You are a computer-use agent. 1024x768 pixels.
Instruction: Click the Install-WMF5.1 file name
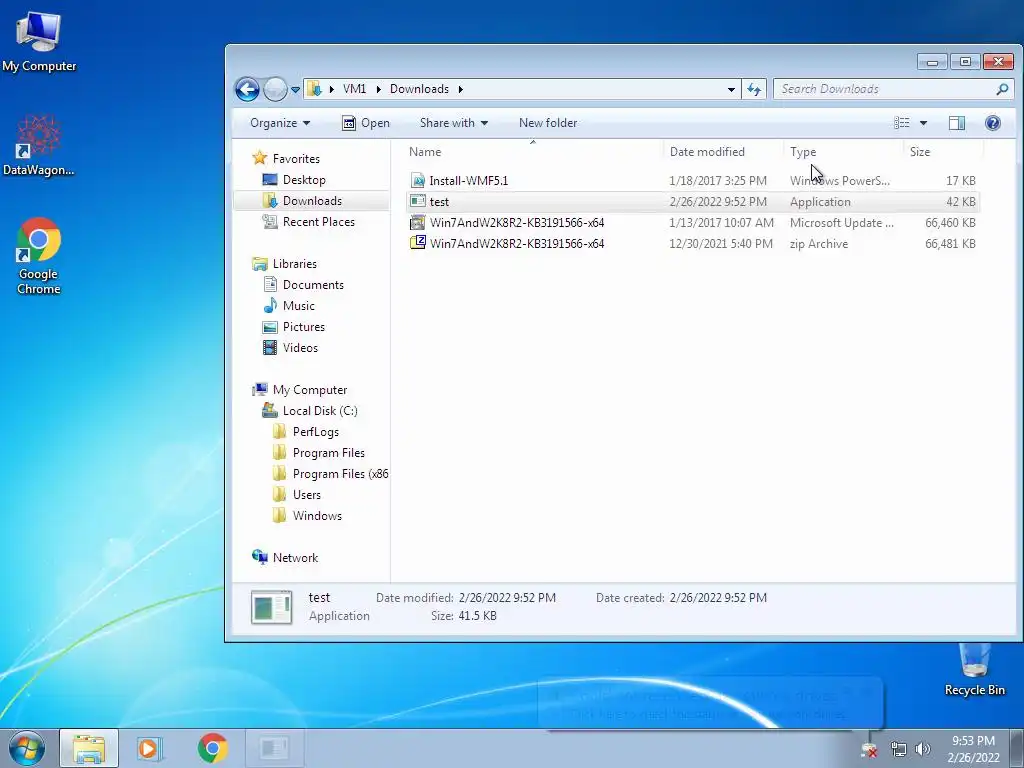pyautogui.click(x=469, y=181)
